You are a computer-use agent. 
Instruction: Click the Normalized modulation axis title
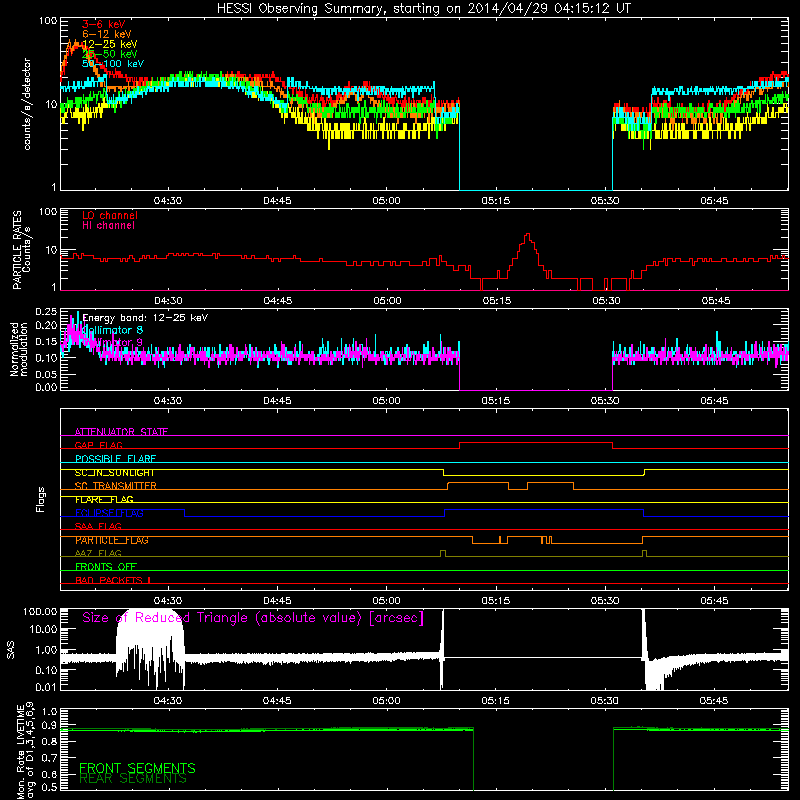coord(19,349)
